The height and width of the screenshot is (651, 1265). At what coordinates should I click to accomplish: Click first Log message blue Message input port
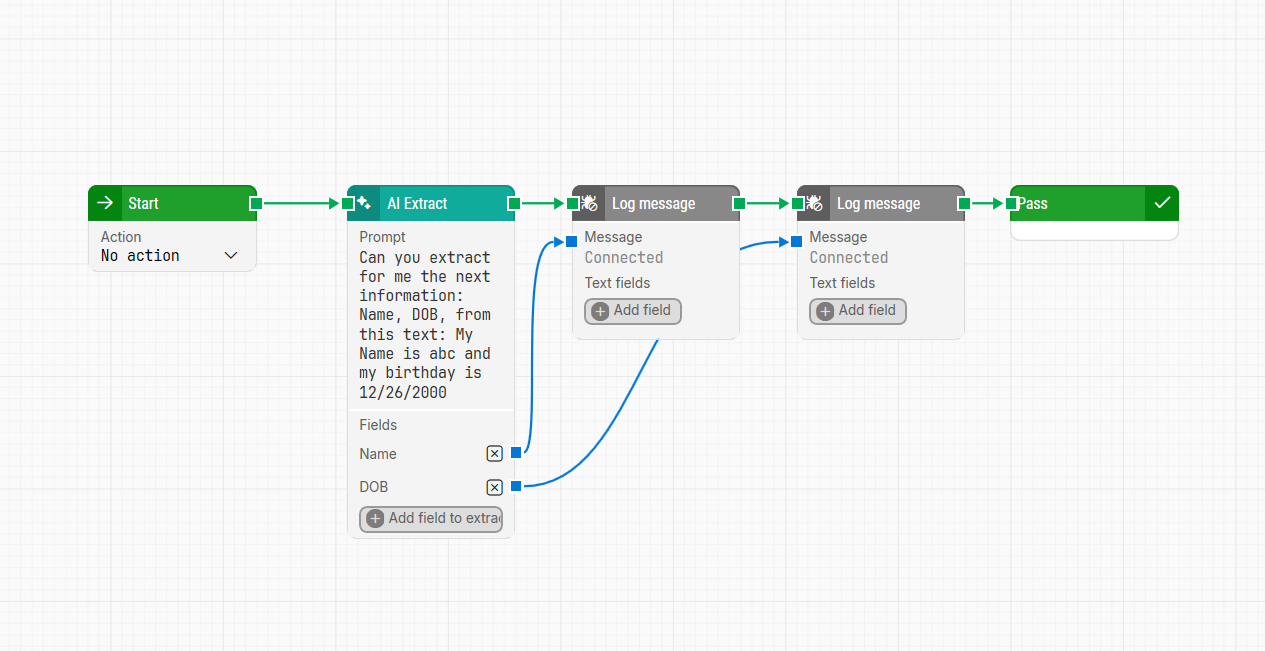click(571, 241)
